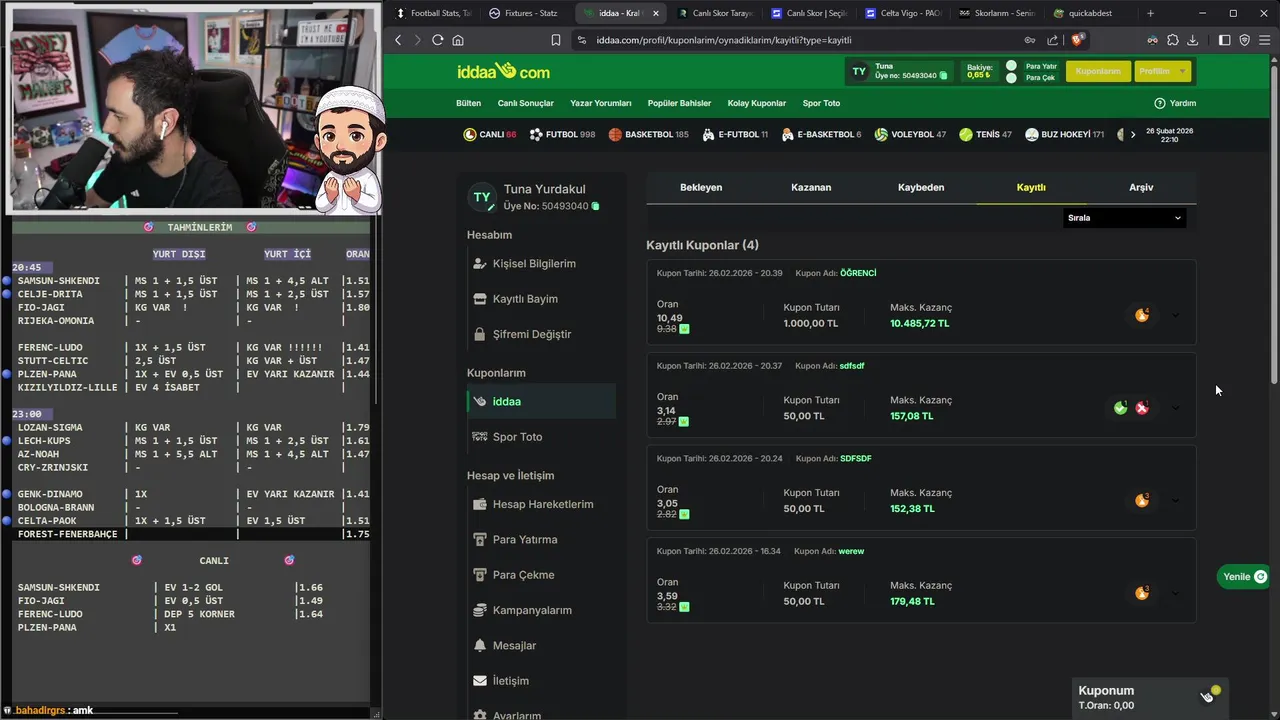Open a new browser tab
The height and width of the screenshot is (720, 1280).
(1150, 13)
